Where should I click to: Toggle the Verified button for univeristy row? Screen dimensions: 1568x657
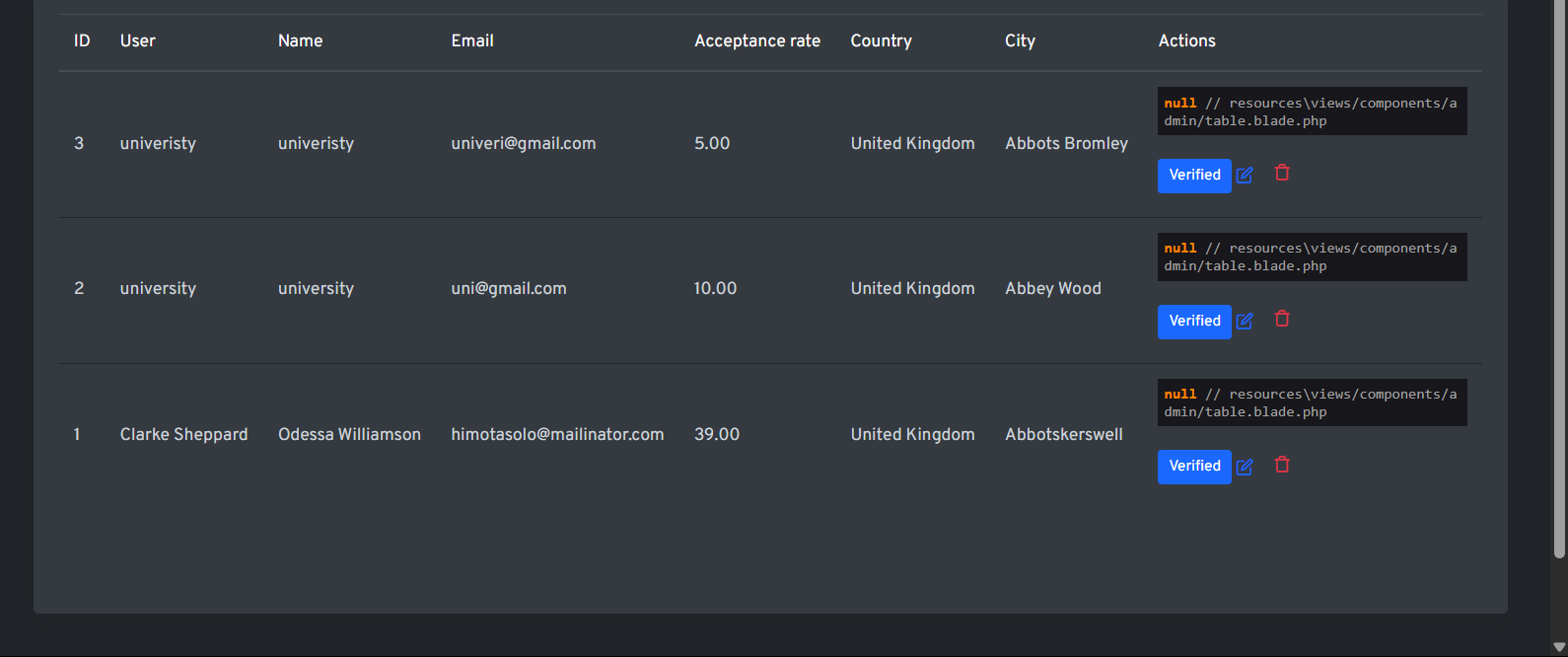coord(1194,176)
